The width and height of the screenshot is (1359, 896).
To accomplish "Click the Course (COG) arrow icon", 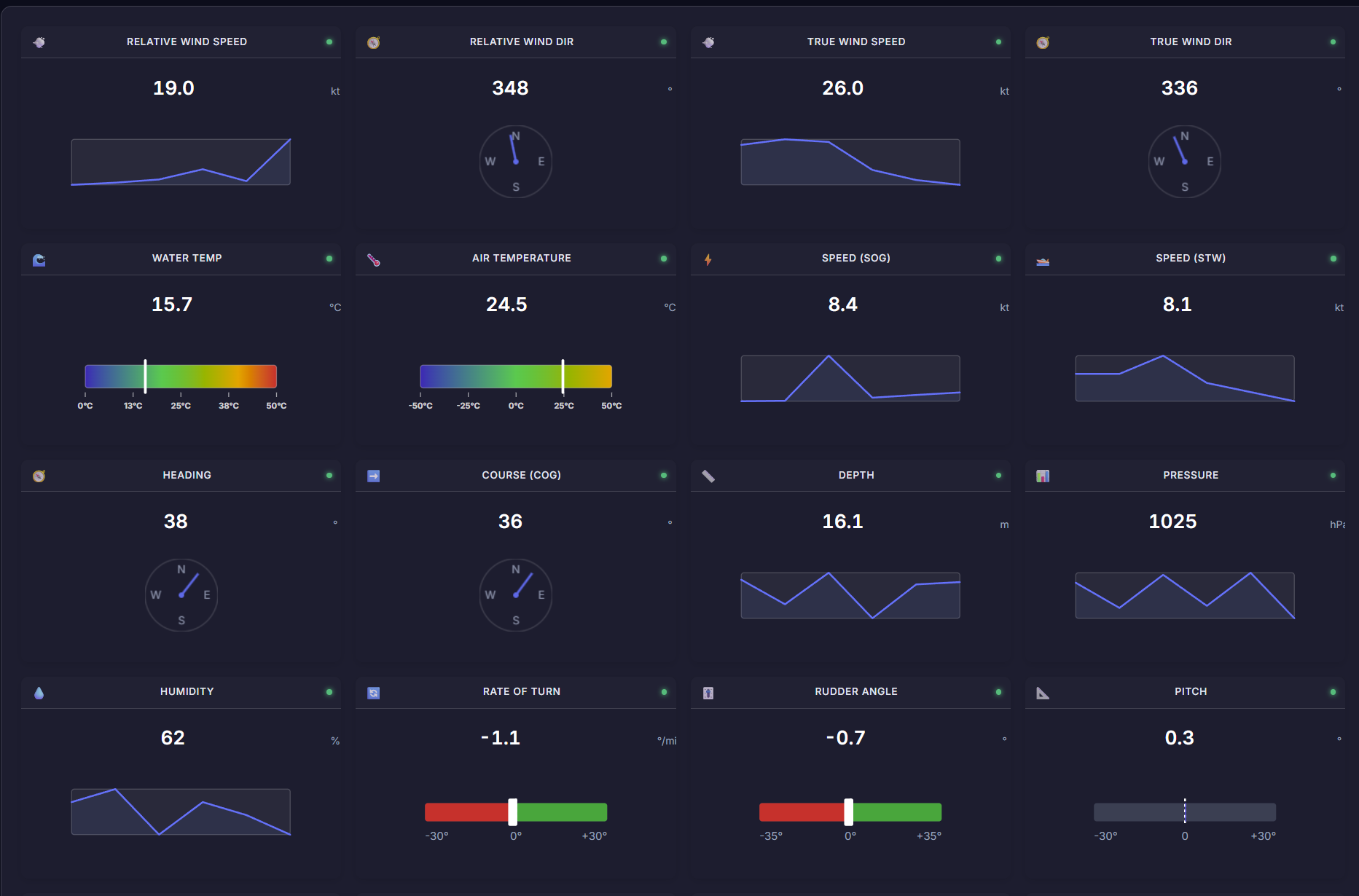I will 374,476.
